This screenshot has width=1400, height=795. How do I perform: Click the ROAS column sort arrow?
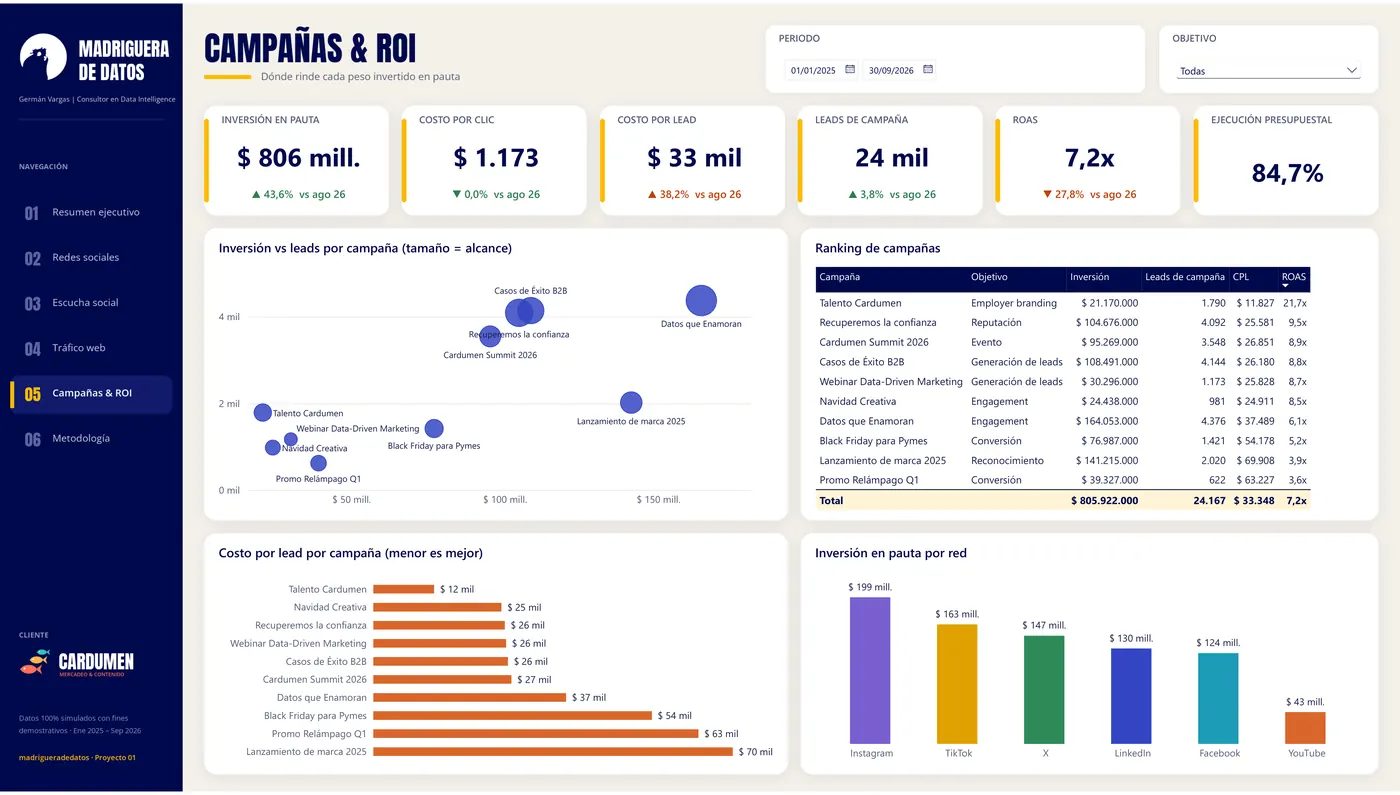click(1286, 287)
